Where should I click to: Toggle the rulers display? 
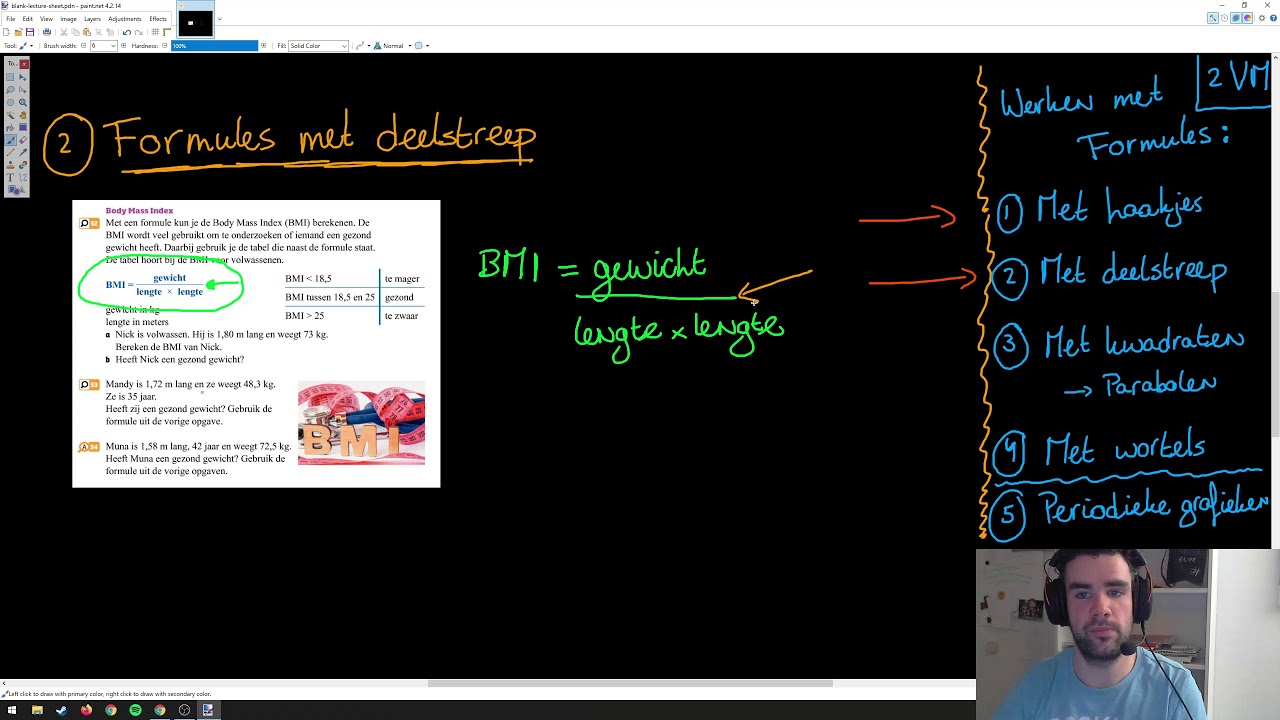167,32
